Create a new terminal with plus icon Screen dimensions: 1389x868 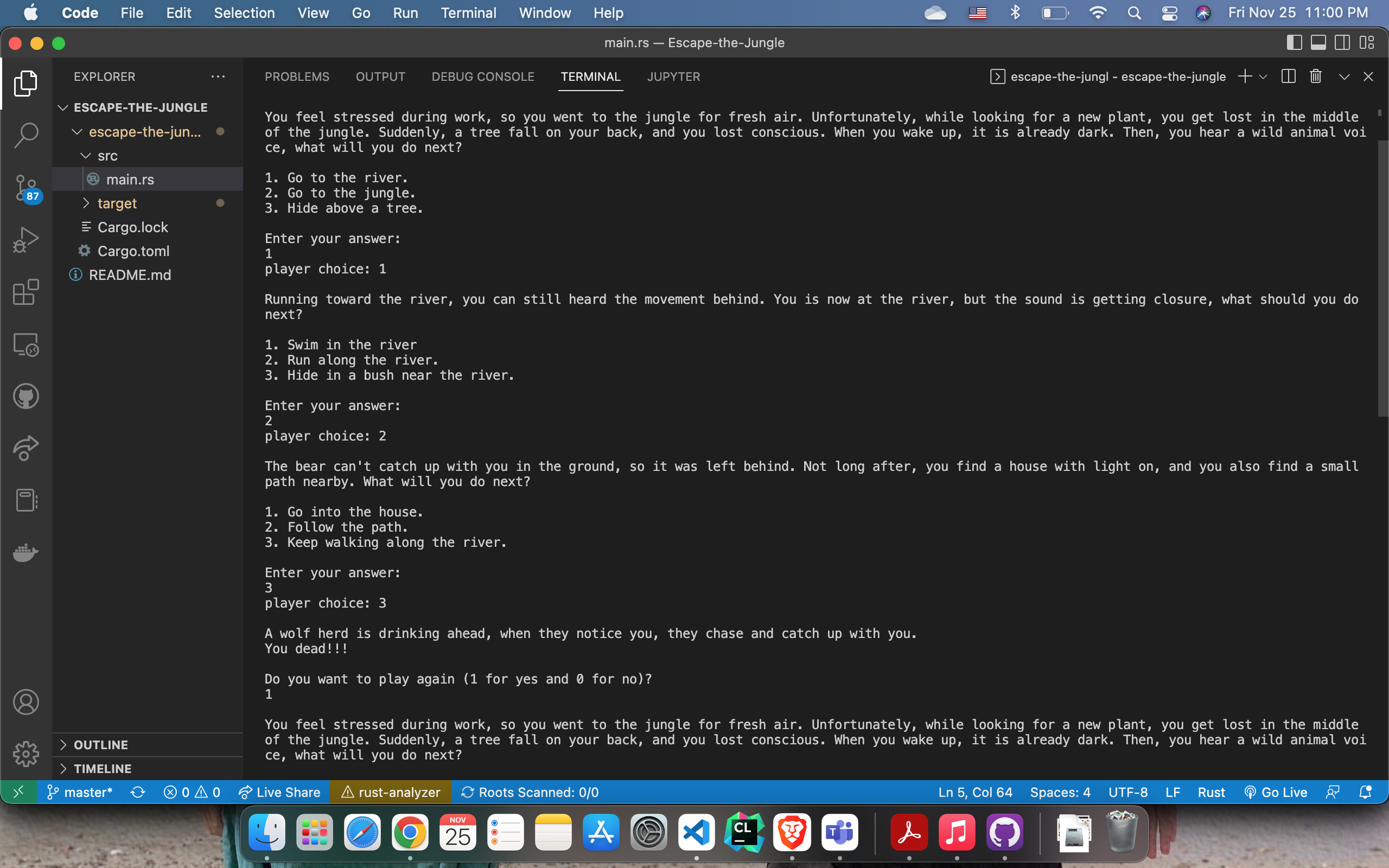(1244, 76)
